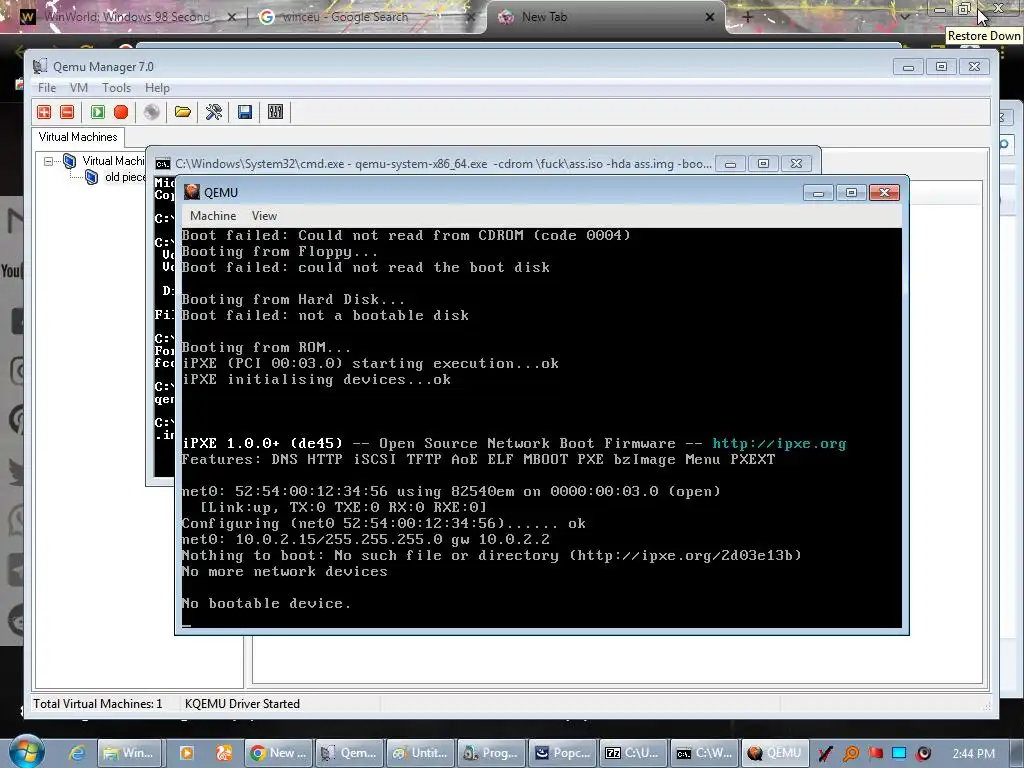Click the QEMU window title icon
This screenshot has width=1024, height=768.
pyautogui.click(x=191, y=192)
